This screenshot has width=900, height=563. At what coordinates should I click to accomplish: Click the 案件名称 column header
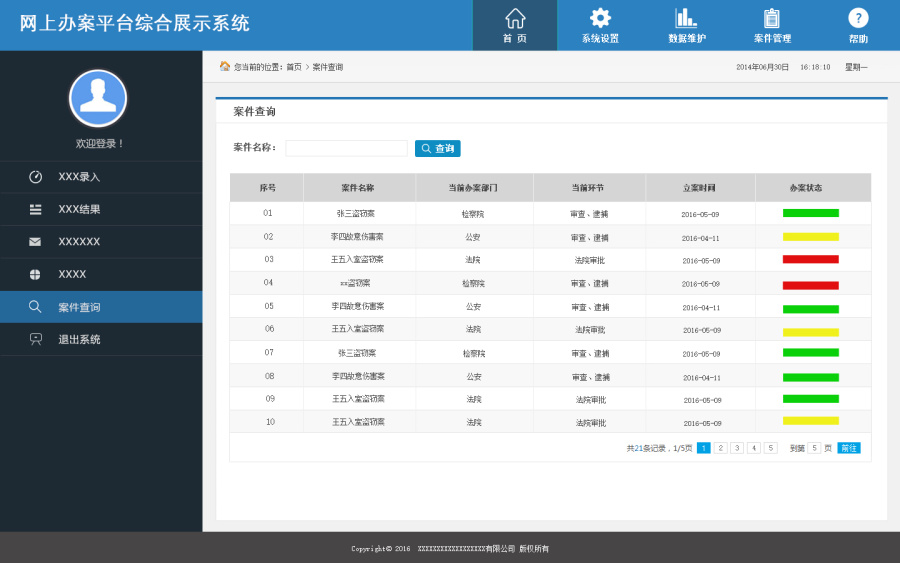(x=358, y=188)
